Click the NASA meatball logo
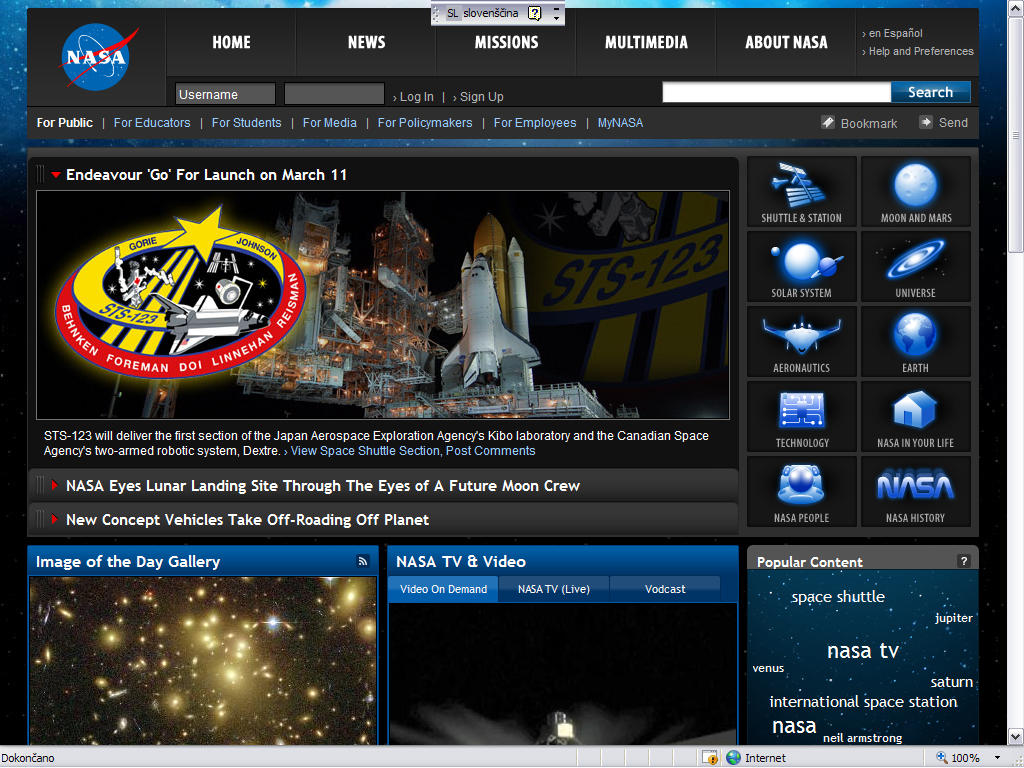Screen dimensions: 1024x768 (97, 57)
